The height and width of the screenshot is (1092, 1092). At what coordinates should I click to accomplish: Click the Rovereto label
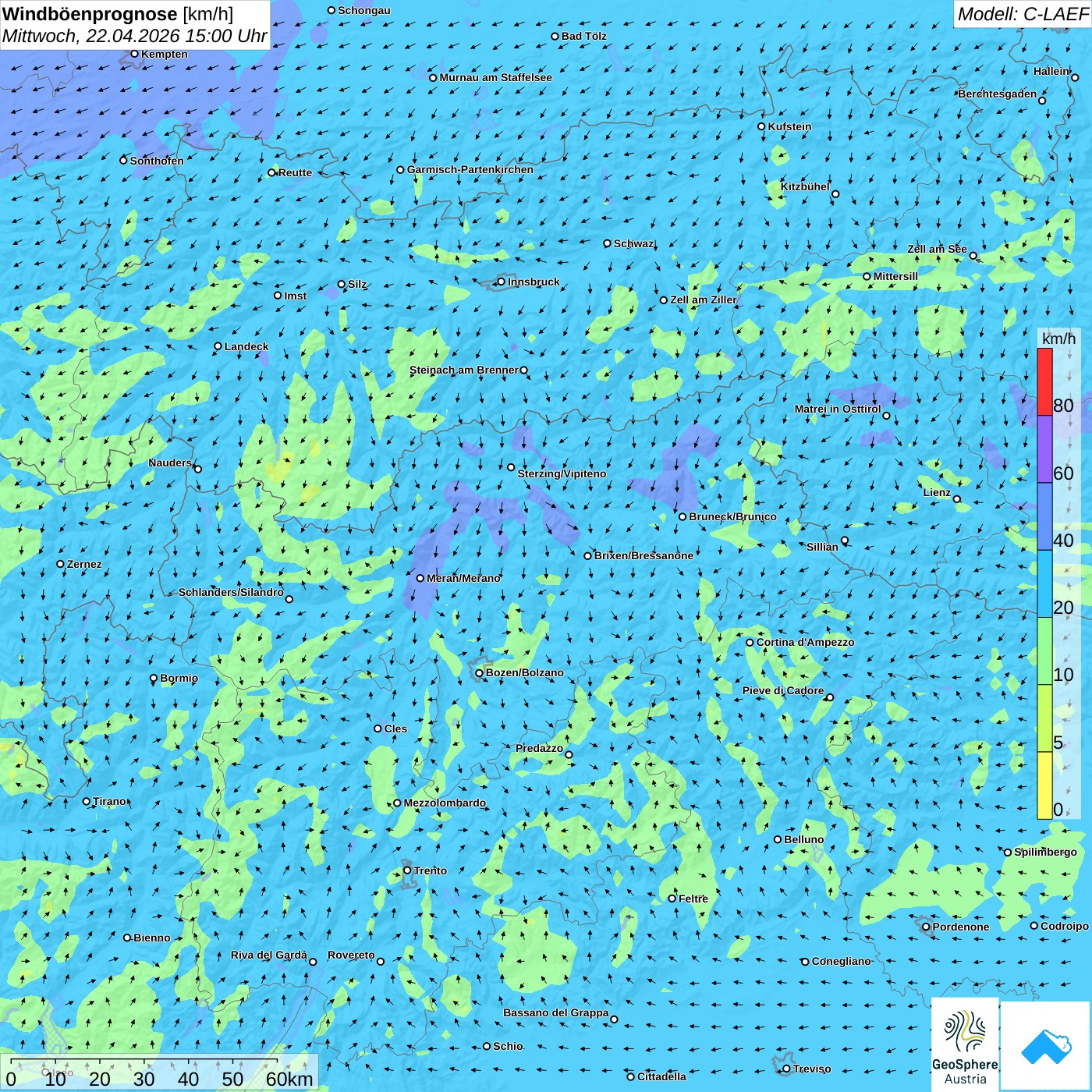(351, 955)
